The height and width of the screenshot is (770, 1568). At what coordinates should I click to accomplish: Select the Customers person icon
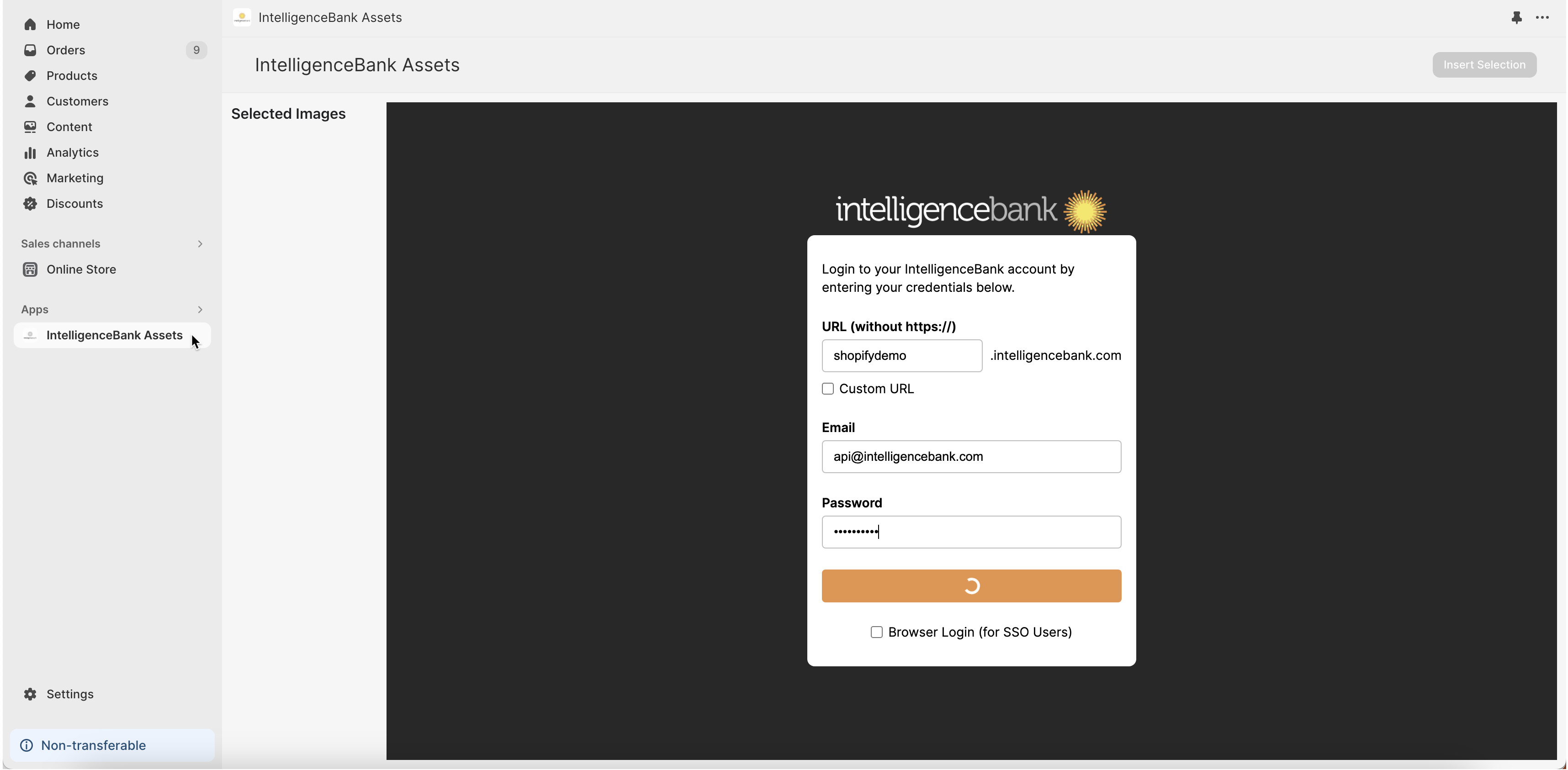(30, 101)
